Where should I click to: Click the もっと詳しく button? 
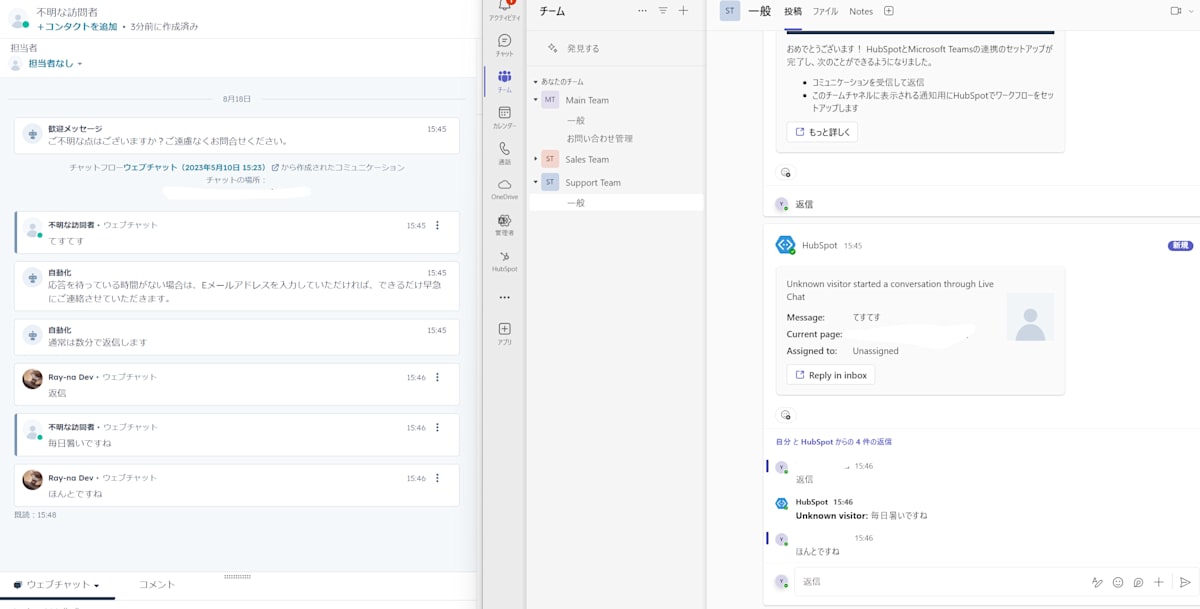(822, 132)
